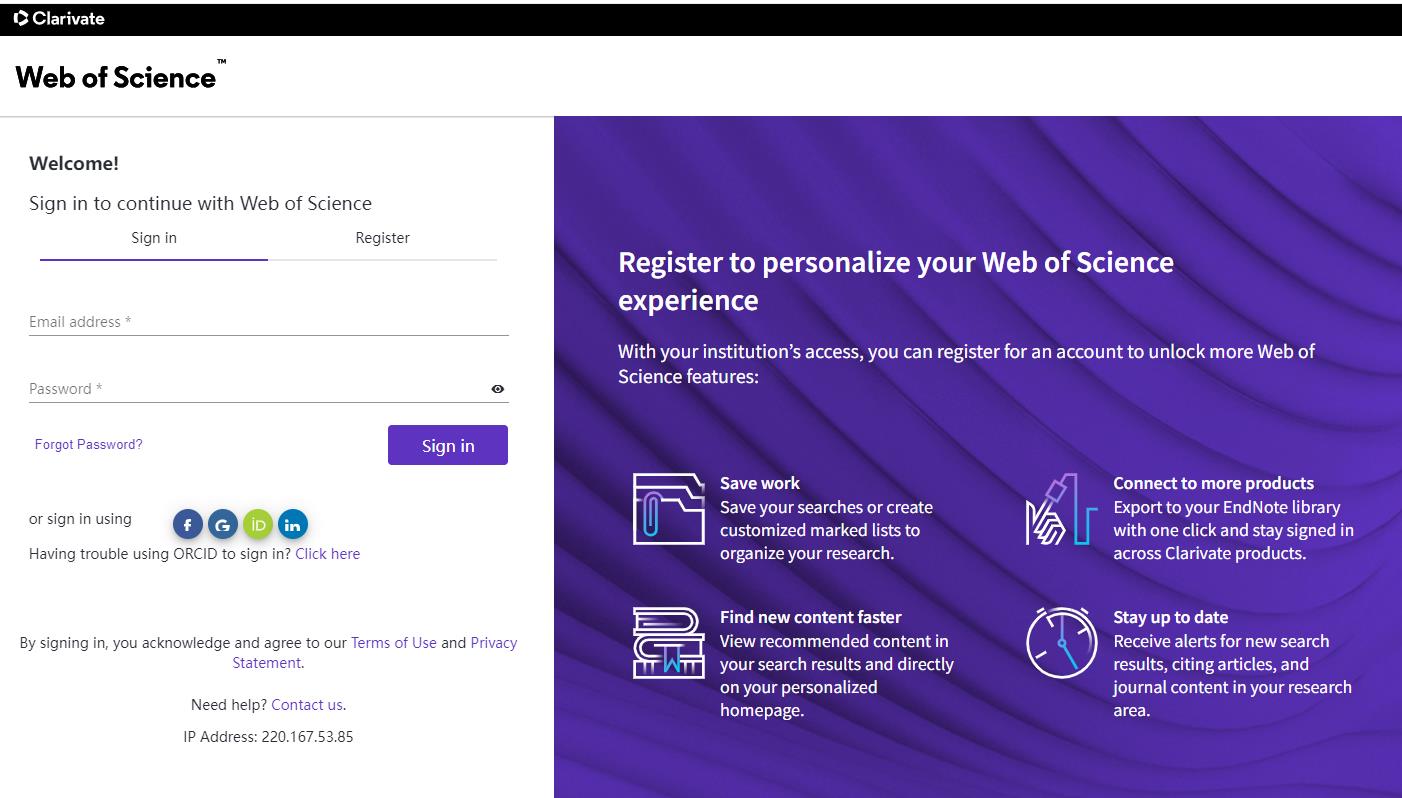
Task: Toggle password visibility eye icon
Action: [x=498, y=389]
